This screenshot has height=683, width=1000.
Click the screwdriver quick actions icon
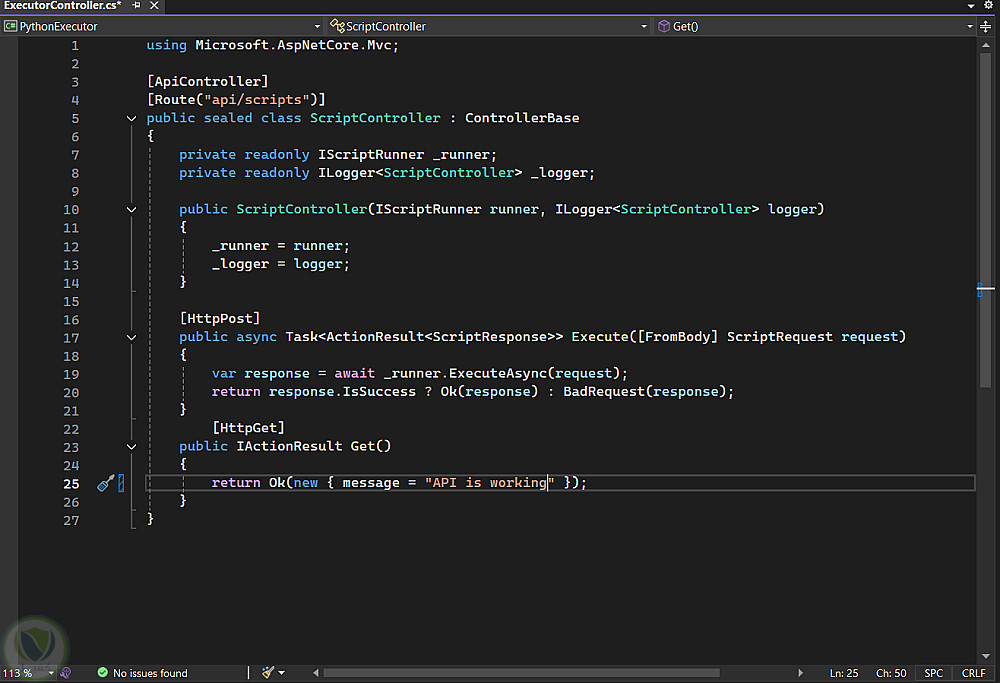point(105,484)
